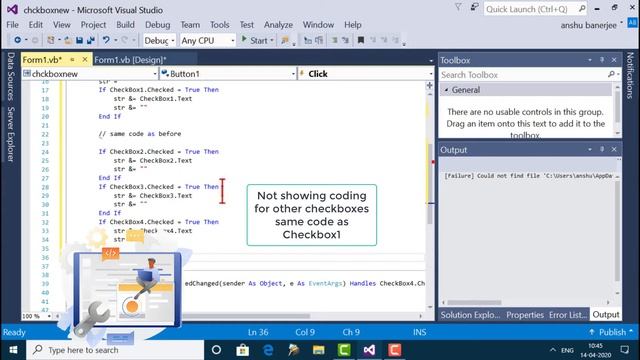
Task: Open the Debug menu
Action: pyautogui.click(x=158, y=25)
